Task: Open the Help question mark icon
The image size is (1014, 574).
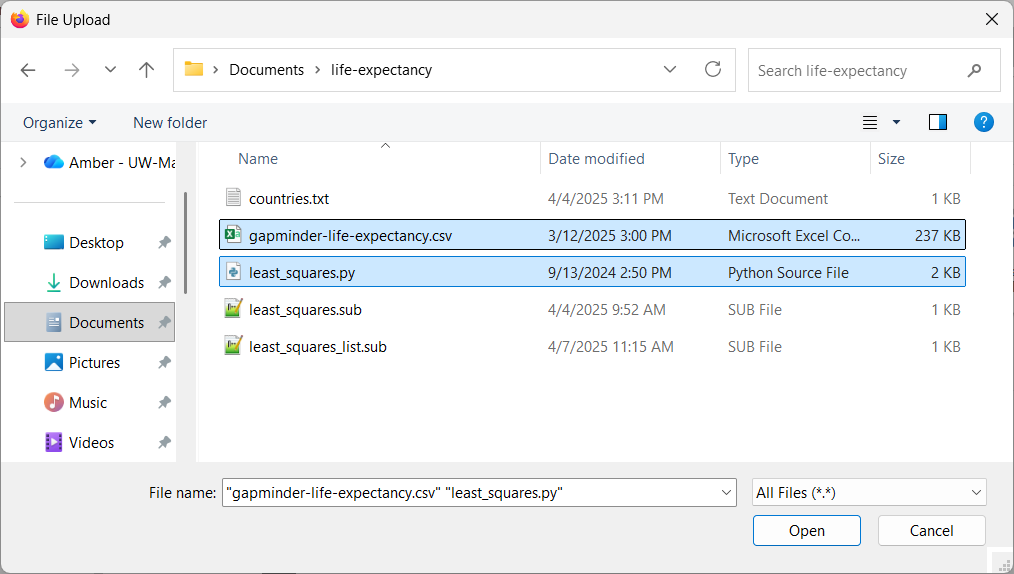Action: (x=983, y=122)
